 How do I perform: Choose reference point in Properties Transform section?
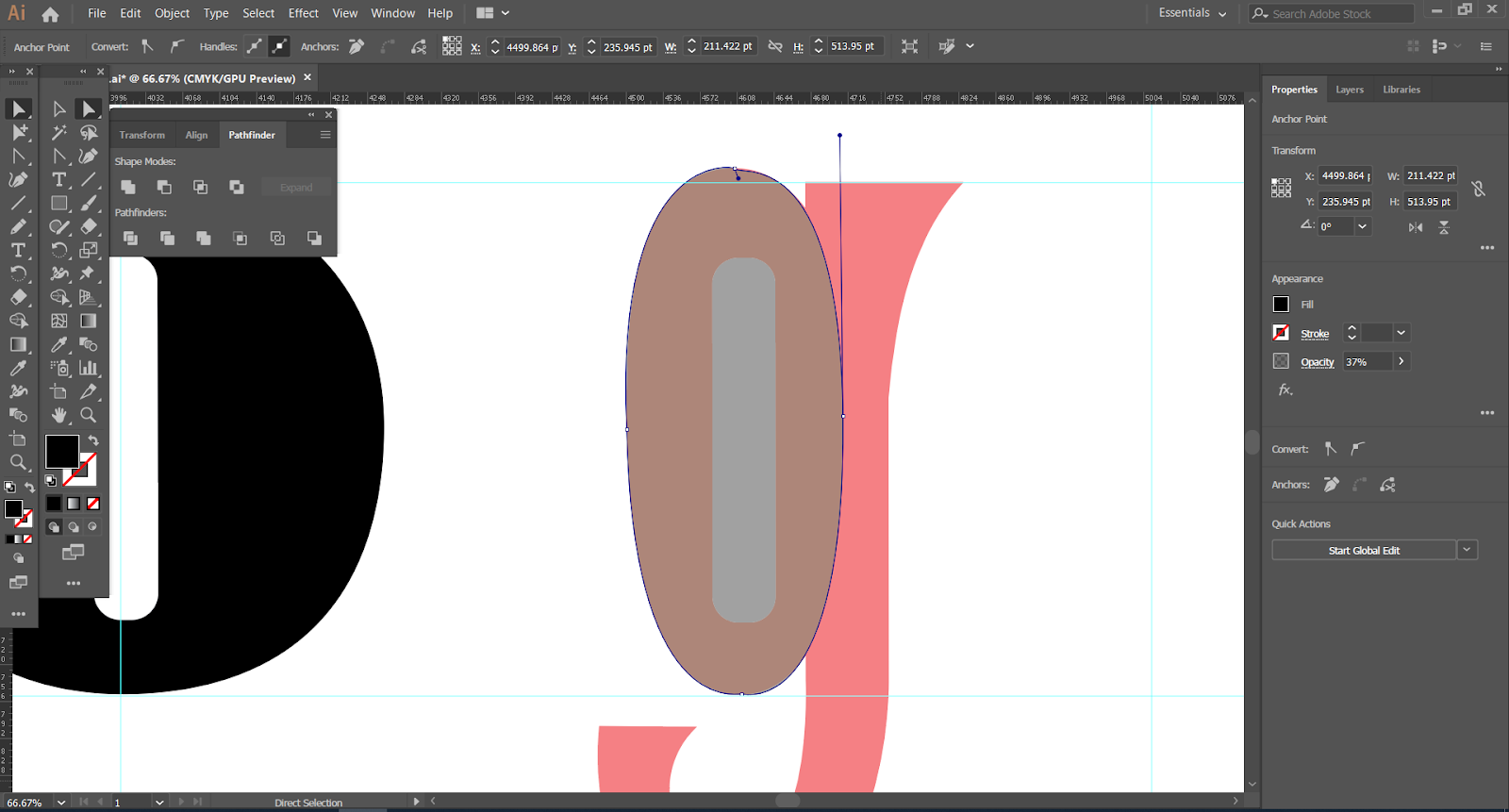point(1281,188)
